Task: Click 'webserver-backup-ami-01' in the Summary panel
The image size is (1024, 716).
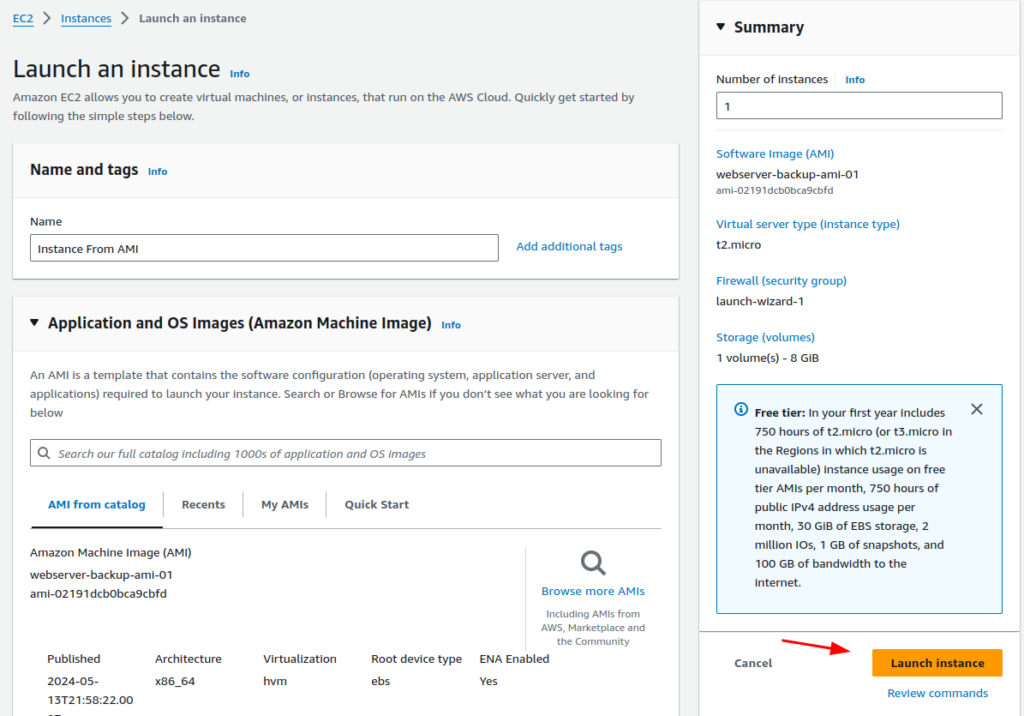Action: pyautogui.click(x=787, y=174)
